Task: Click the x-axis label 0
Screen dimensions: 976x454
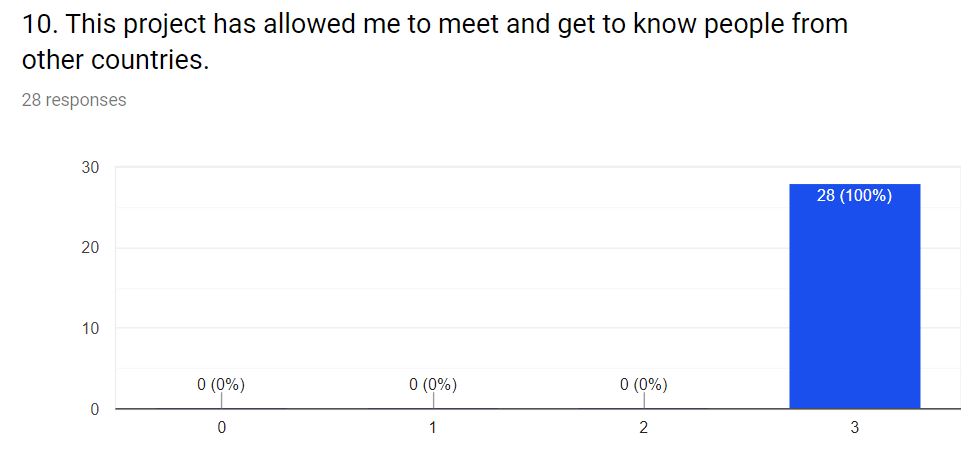Action: pyautogui.click(x=222, y=428)
